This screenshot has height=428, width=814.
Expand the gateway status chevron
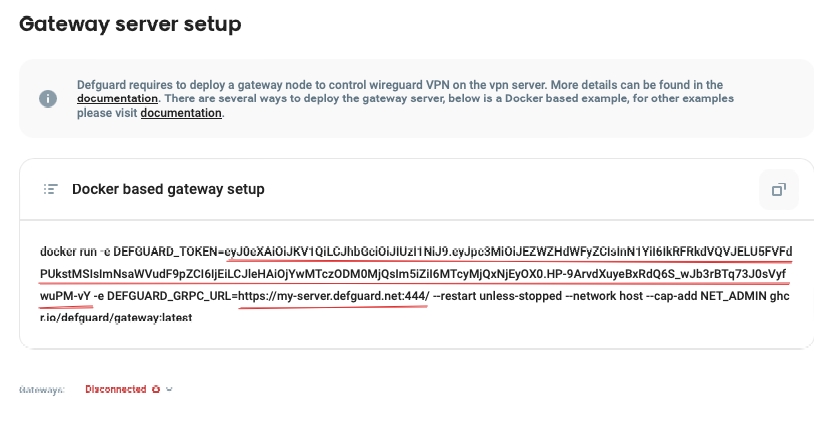pyautogui.click(x=170, y=389)
